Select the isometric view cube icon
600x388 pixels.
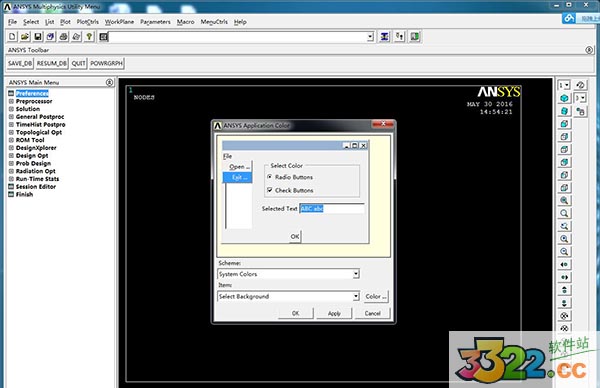[x=564, y=98]
